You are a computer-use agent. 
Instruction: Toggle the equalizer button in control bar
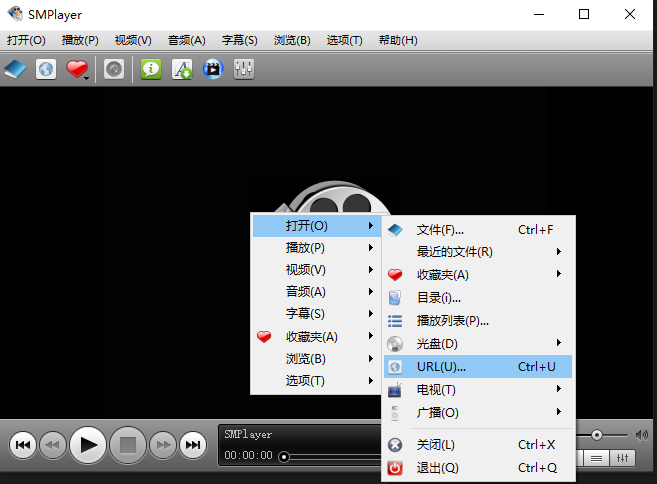pyautogui.click(x=622, y=458)
